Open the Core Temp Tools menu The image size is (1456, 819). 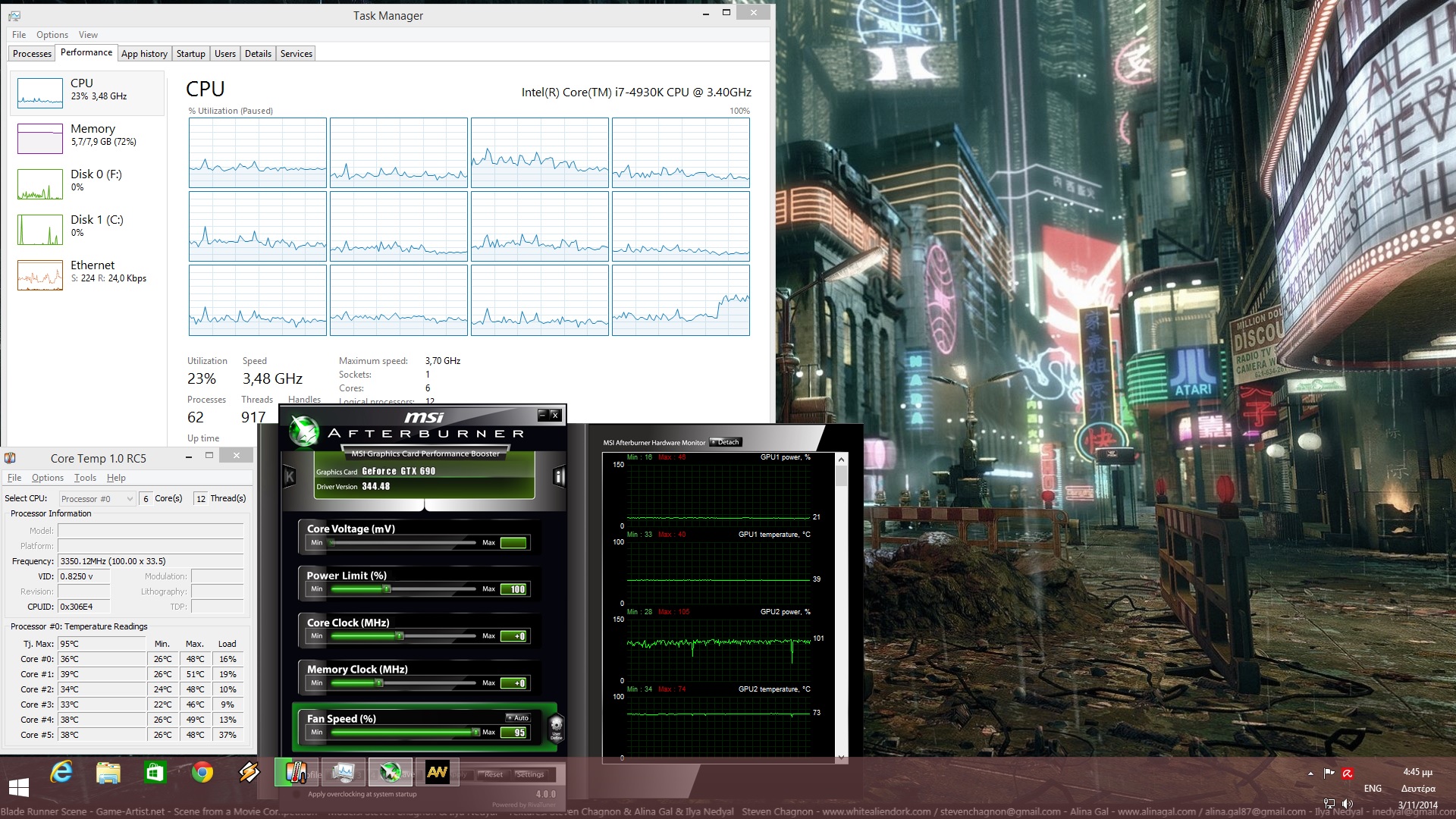[85, 478]
